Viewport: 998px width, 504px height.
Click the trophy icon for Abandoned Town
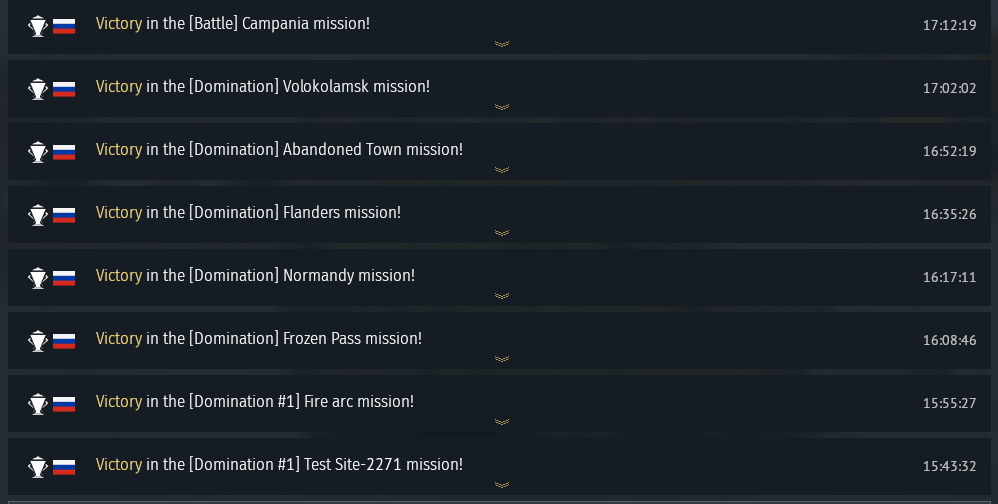click(x=38, y=152)
